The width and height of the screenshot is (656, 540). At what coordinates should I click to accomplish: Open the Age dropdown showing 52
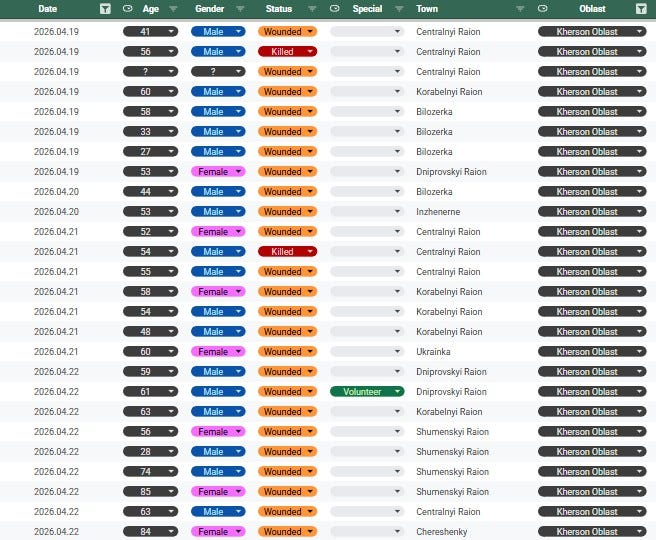coord(151,232)
